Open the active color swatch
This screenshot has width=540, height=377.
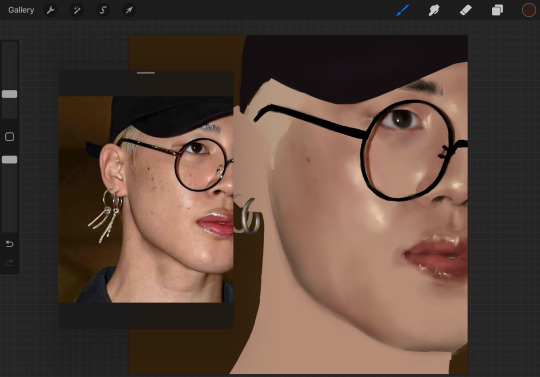coord(529,10)
